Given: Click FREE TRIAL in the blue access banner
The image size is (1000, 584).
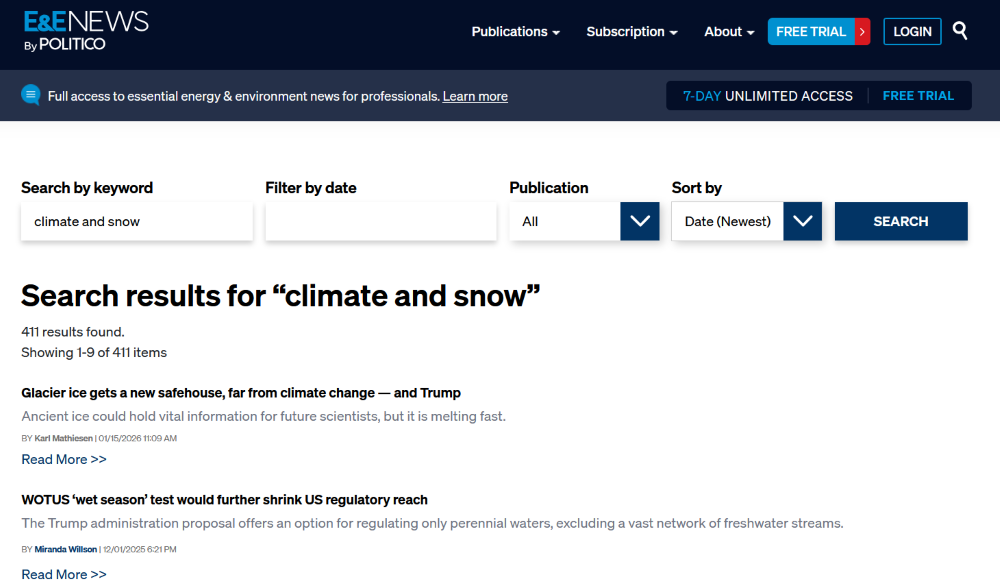Looking at the screenshot, I should coord(918,95).
